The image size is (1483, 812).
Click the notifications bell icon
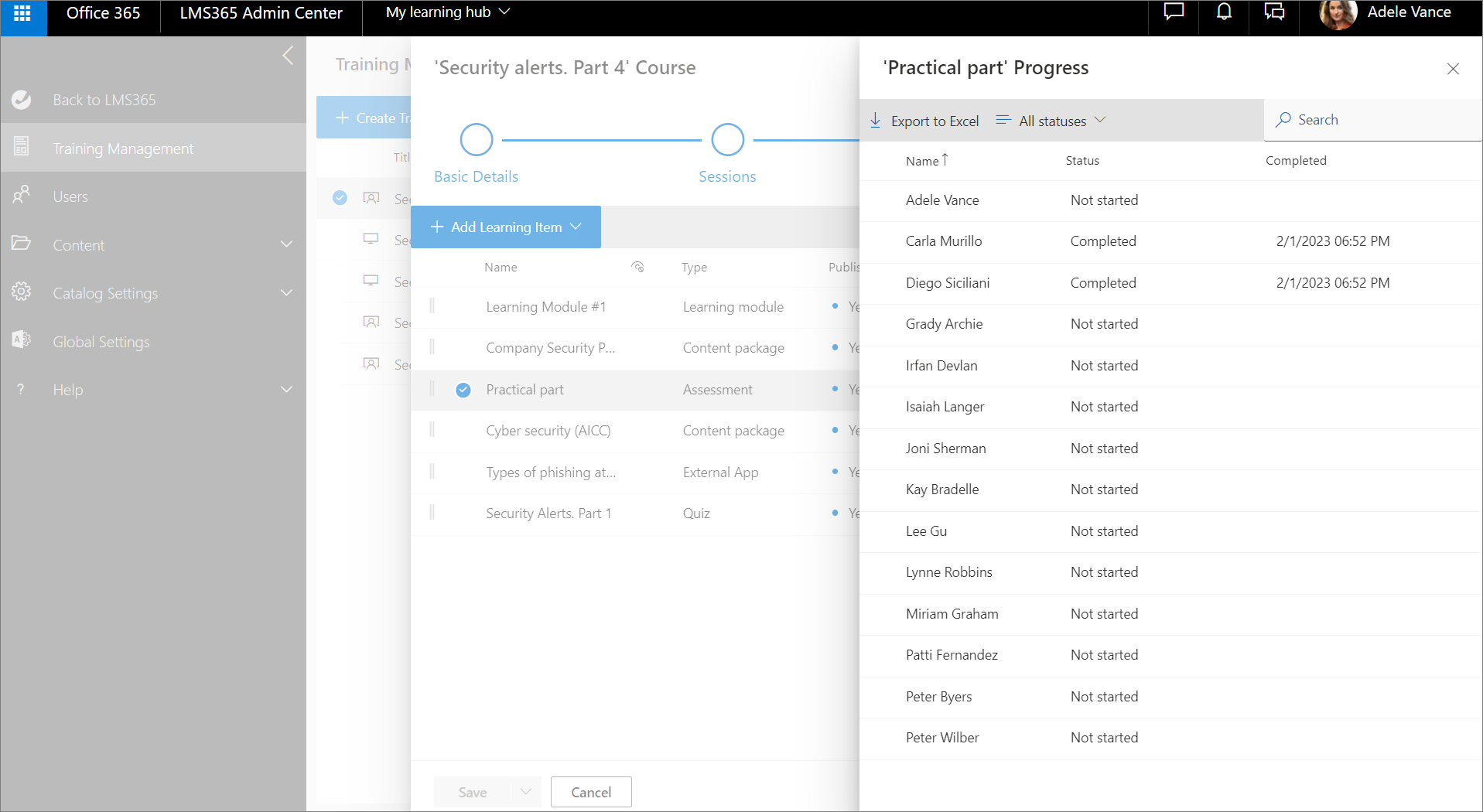1224,12
